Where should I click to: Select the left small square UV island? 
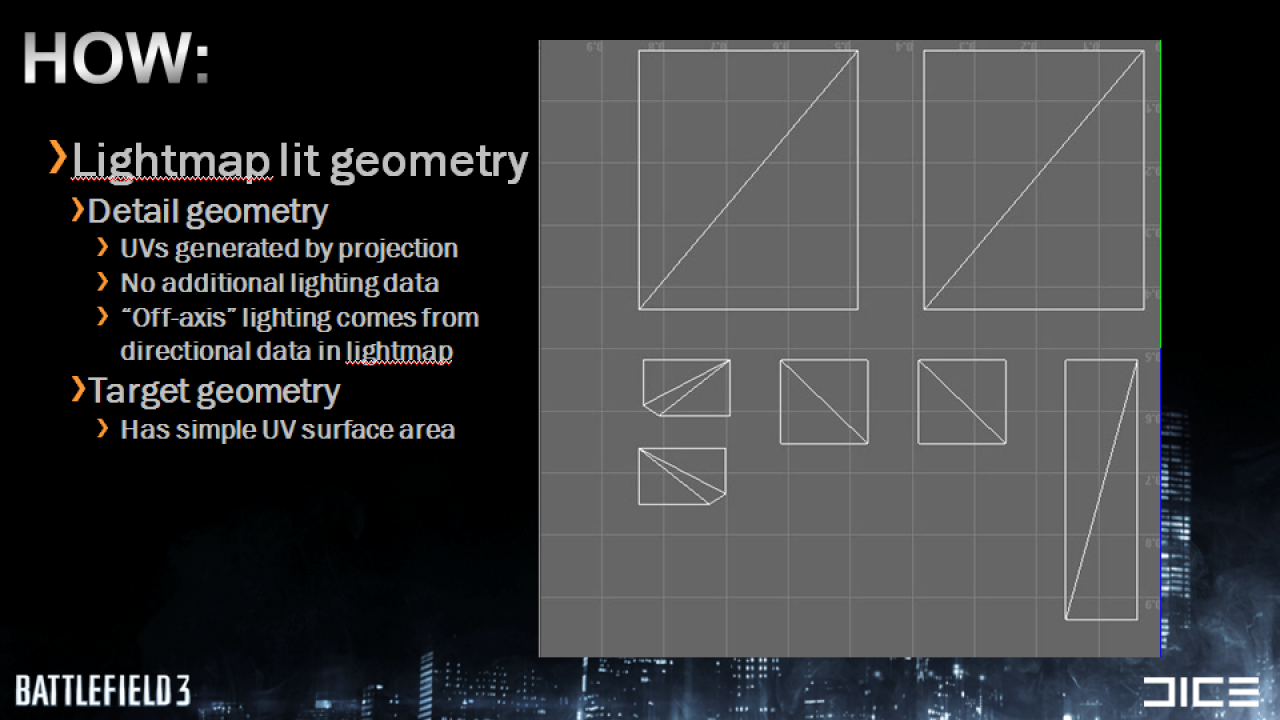pyautogui.click(x=824, y=401)
